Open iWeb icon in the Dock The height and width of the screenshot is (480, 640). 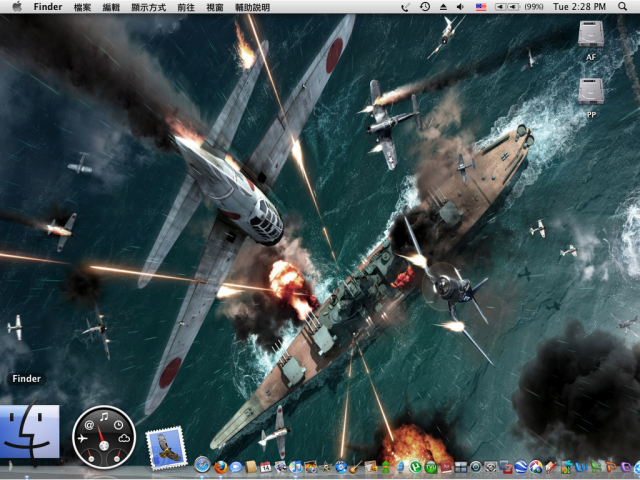coord(371,467)
